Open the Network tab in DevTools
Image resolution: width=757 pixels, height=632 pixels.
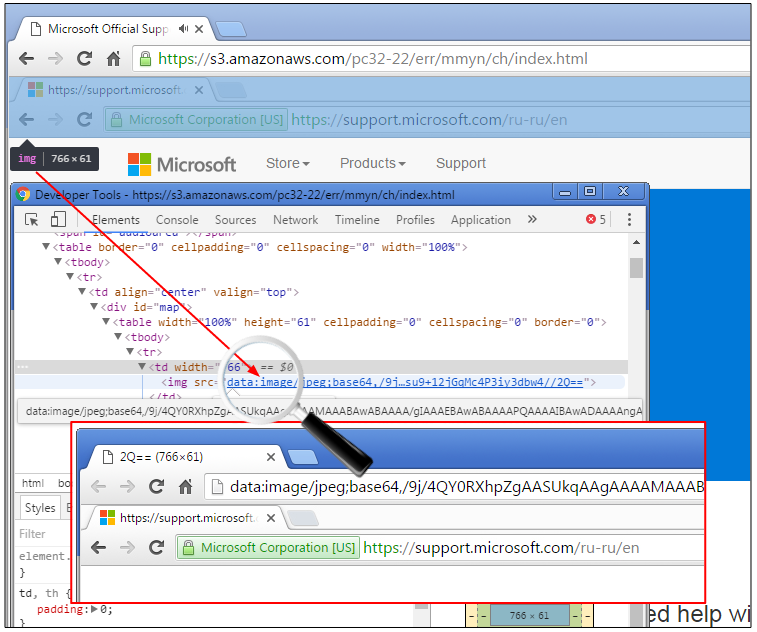pyautogui.click(x=295, y=220)
